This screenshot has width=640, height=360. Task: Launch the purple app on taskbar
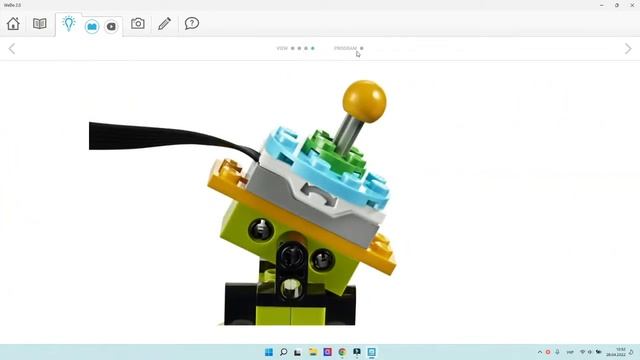[x=327, y=352]
